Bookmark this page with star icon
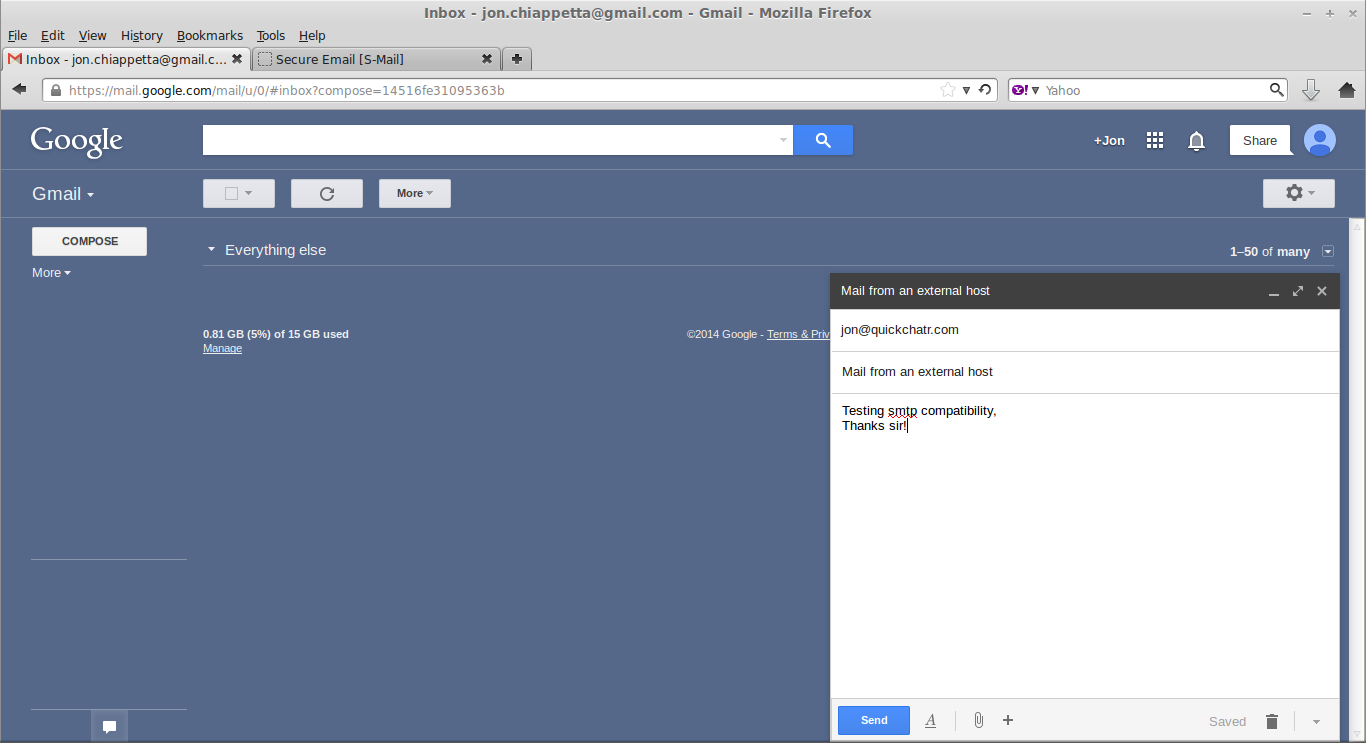1366x743 pixels. tap(947, 90)
